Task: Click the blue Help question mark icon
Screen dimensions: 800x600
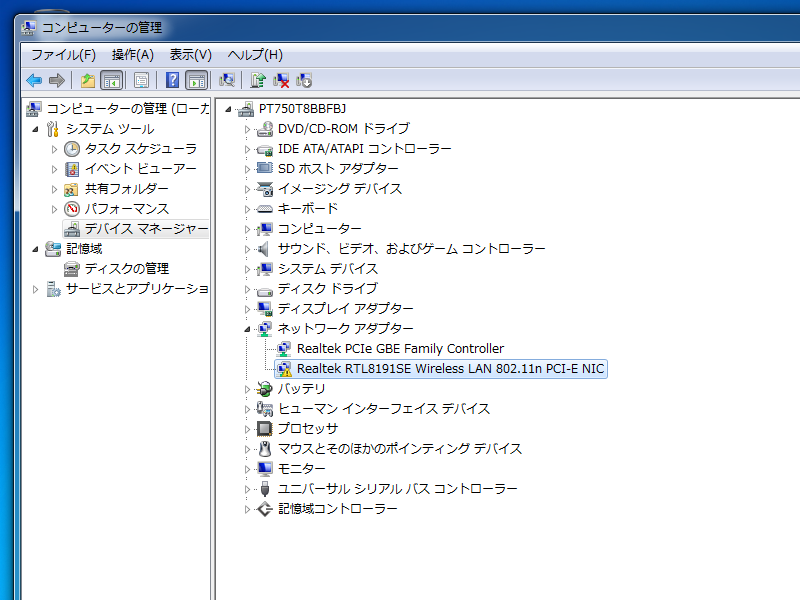Action: [x=172, y=80]
